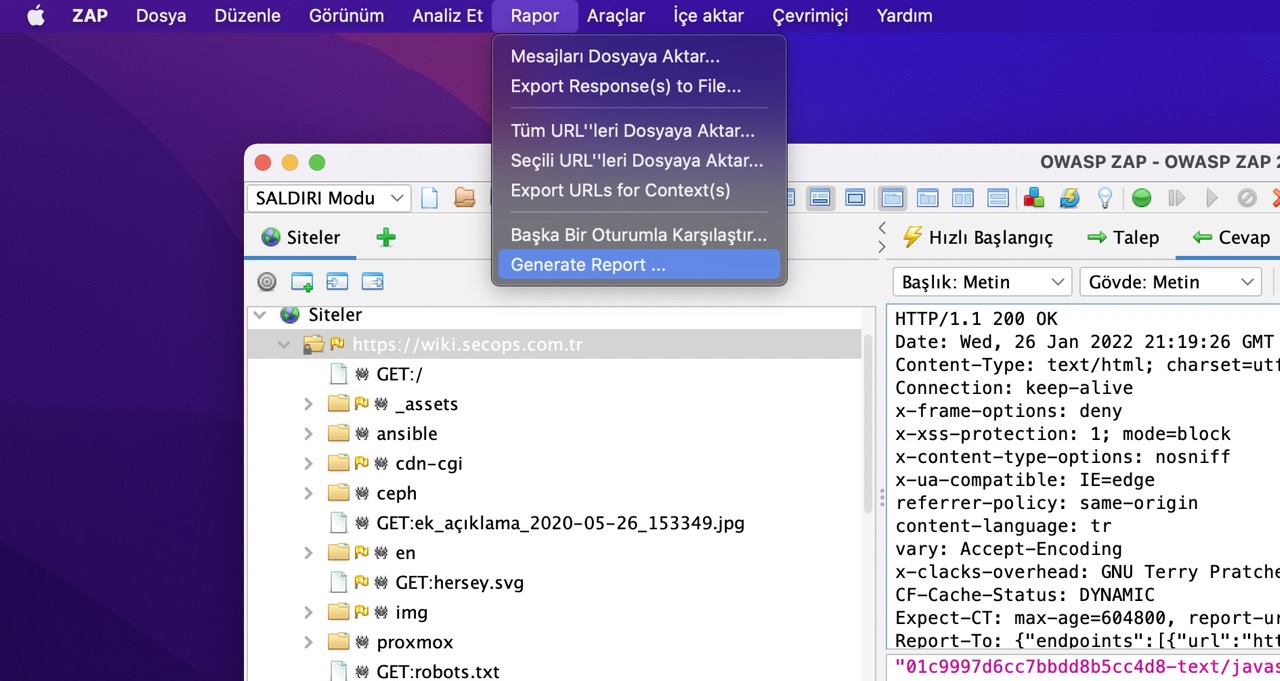Open the Analiz Et menu
1280x681 pixels.
pyautogui.click(x=447, y=16)
